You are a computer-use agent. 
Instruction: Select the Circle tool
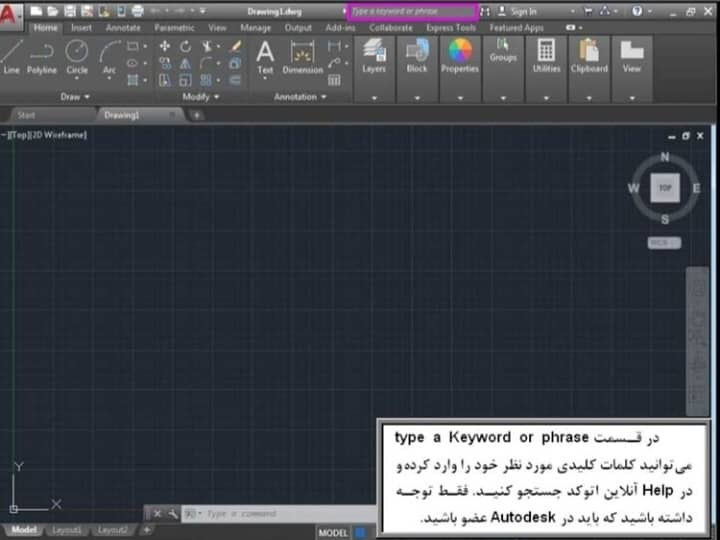pyautogui.click(x=77, y=57)
